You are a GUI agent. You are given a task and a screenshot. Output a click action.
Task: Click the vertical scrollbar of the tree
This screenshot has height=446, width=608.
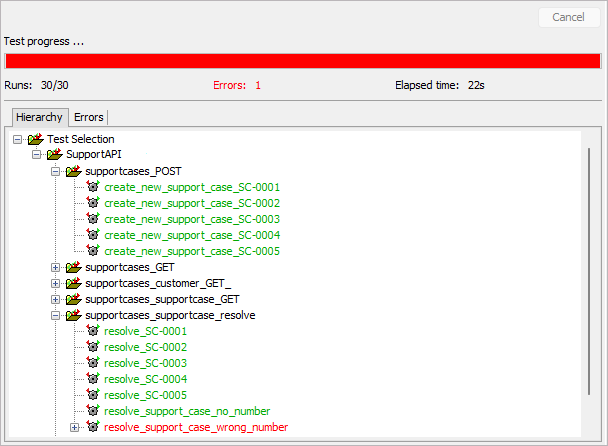pos(588,280)
